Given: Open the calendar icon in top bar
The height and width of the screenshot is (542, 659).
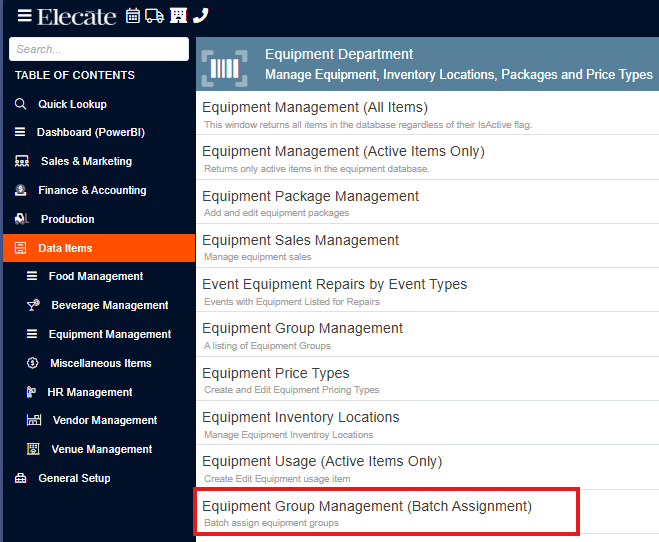Looking at the screenshot, I should [133, 16].
